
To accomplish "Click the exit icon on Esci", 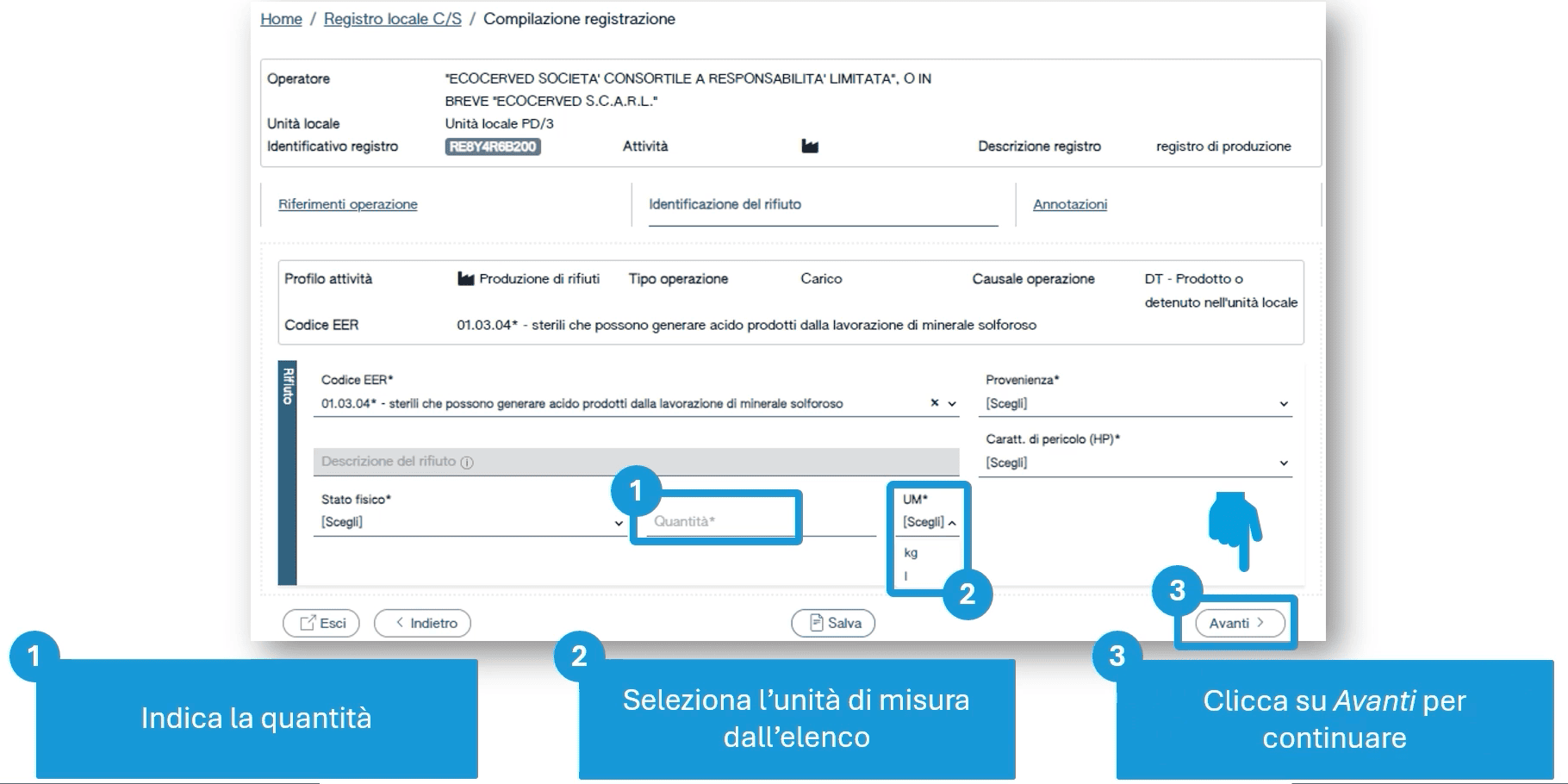I will click(x=307, y=623).
